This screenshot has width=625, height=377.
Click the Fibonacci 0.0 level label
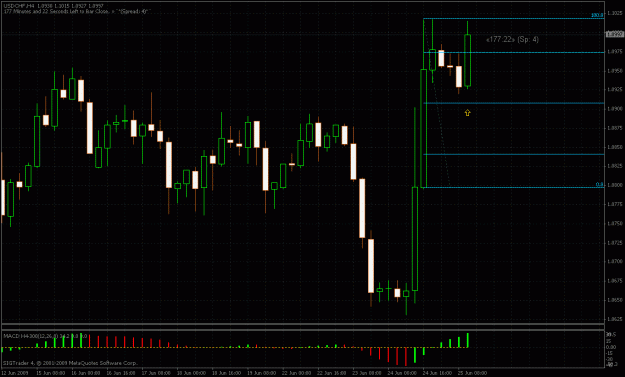pos(599,185)
